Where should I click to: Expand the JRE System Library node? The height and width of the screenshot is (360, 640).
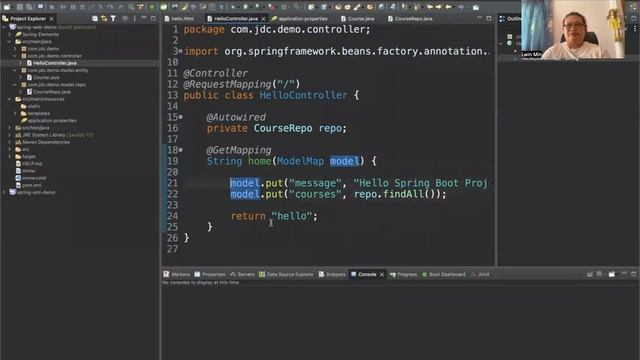(x=10, y=135)
